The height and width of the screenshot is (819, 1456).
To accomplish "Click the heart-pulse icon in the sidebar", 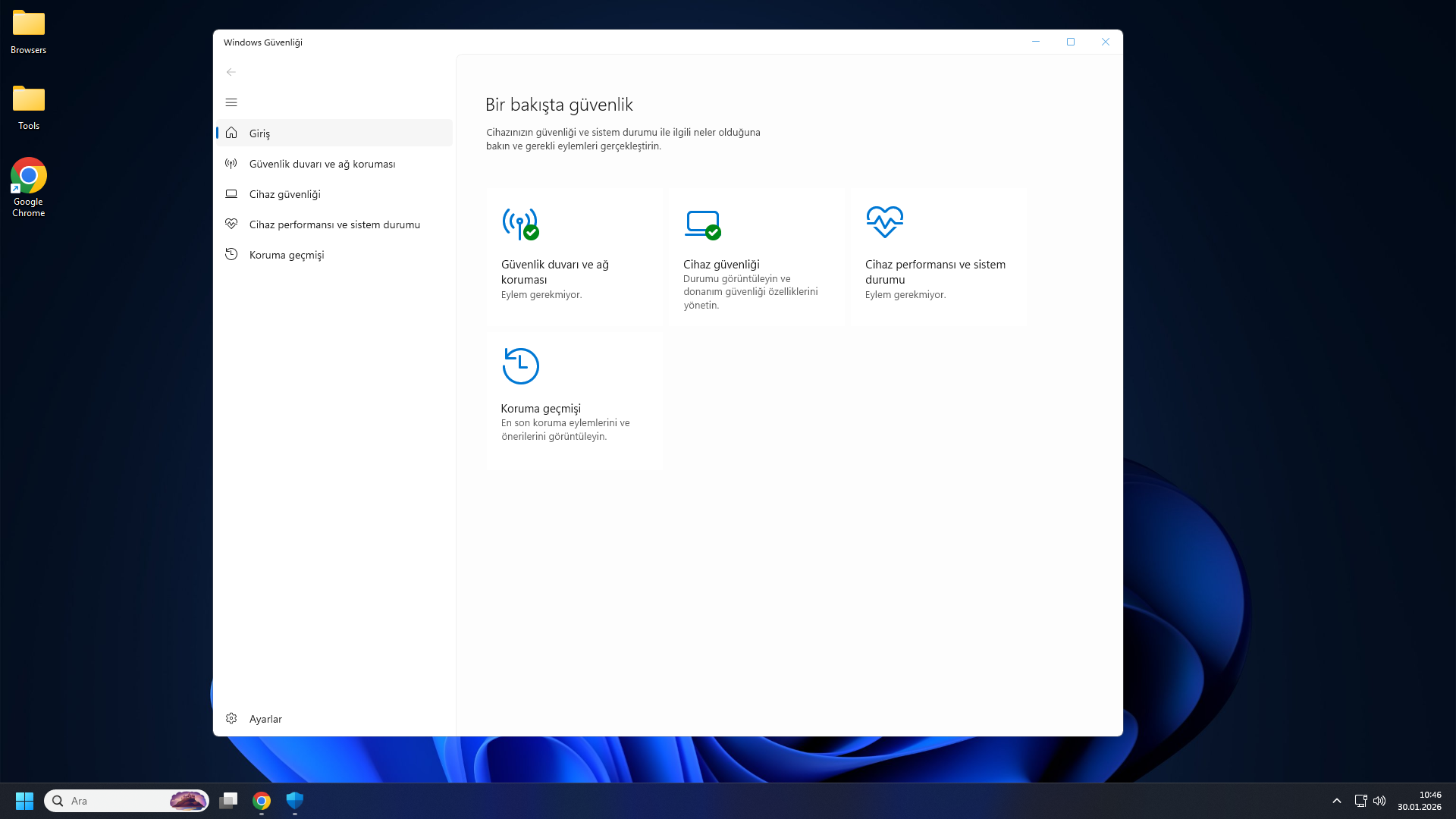I will 231,224.
